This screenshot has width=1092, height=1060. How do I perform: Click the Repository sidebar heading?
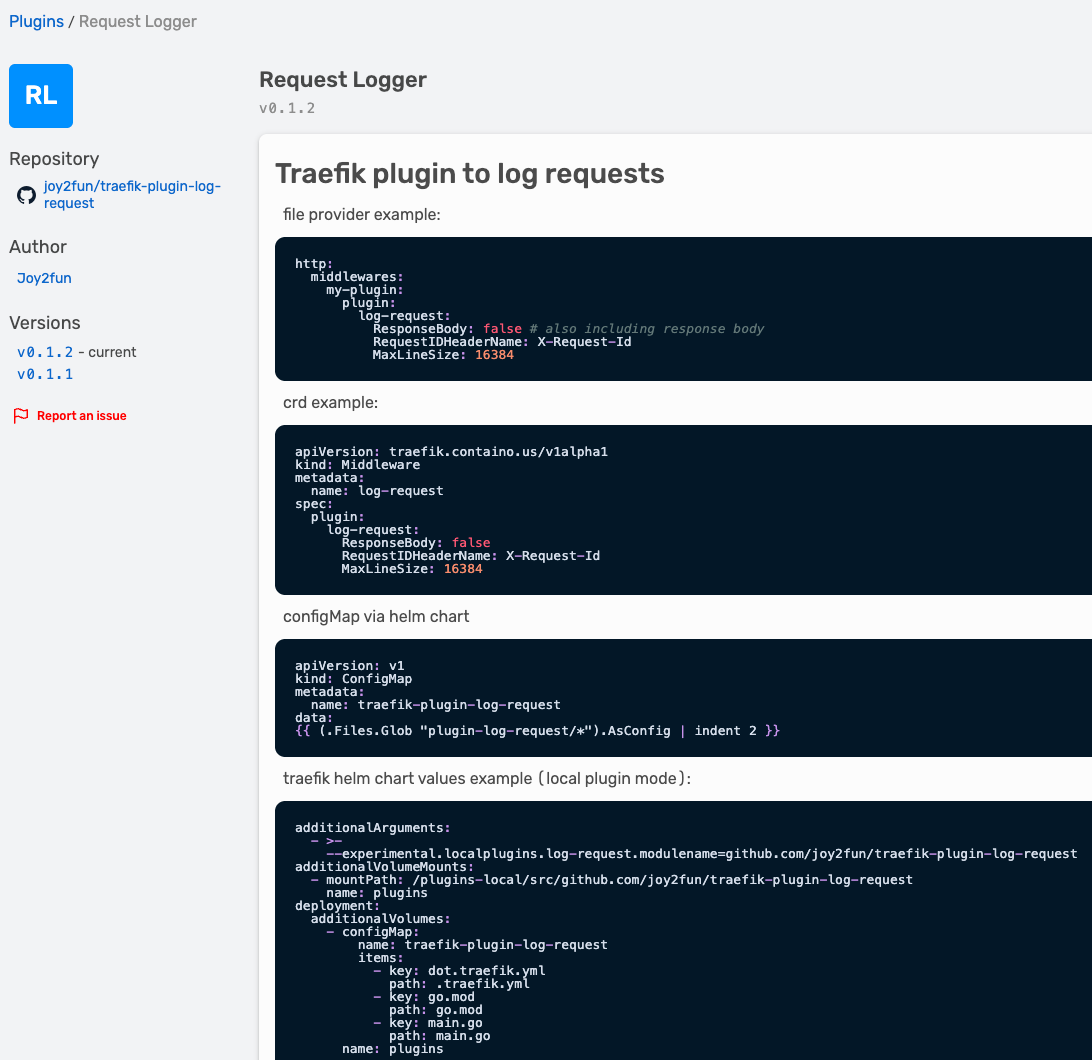pyautogui.click(x=54, y=159)
